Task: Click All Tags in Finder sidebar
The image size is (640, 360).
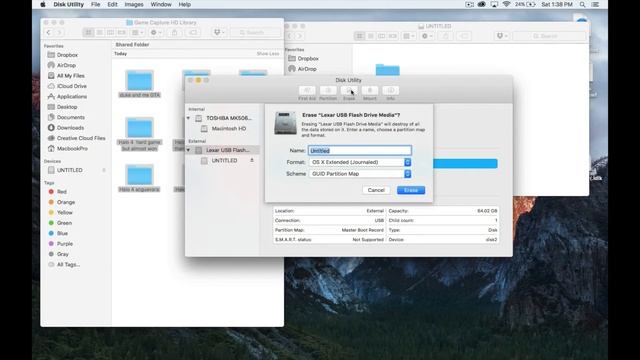Action: 68,264
